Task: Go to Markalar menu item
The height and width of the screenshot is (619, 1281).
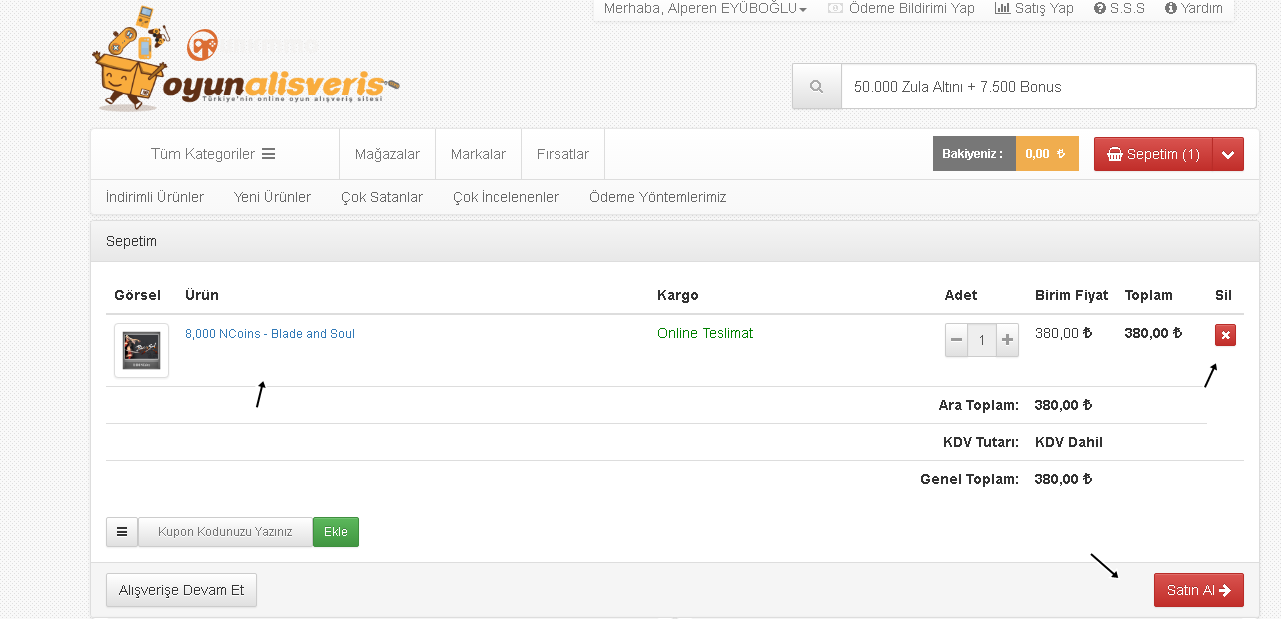Action: pyautogui.click(x=478, y=154)
